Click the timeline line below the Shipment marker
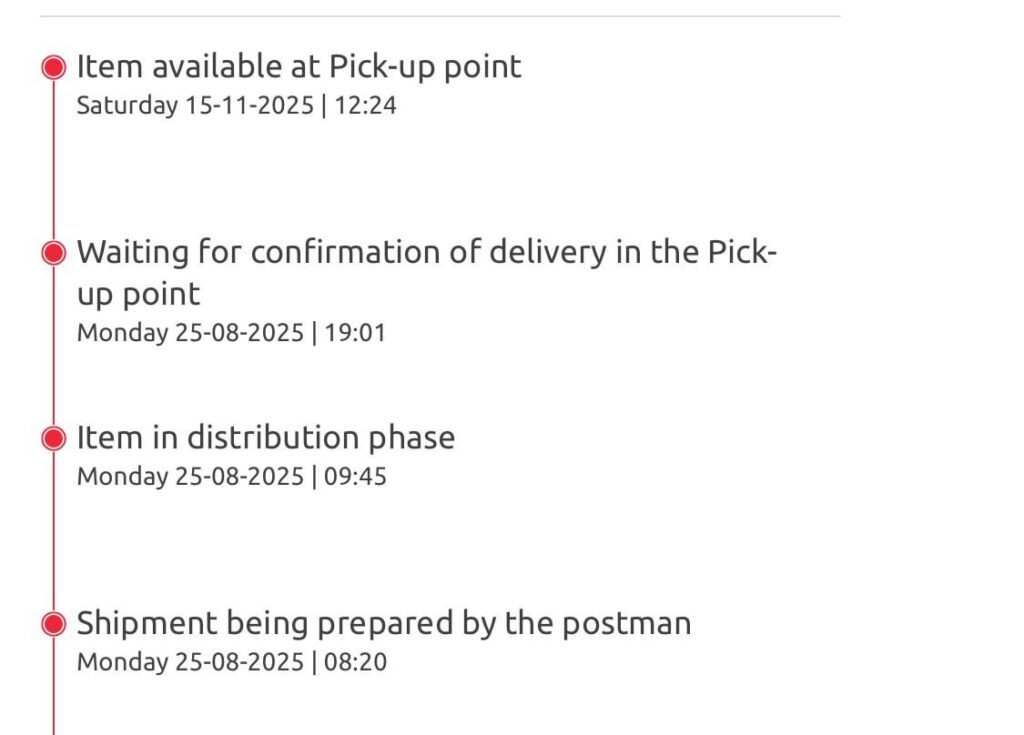 coord(54,690)
